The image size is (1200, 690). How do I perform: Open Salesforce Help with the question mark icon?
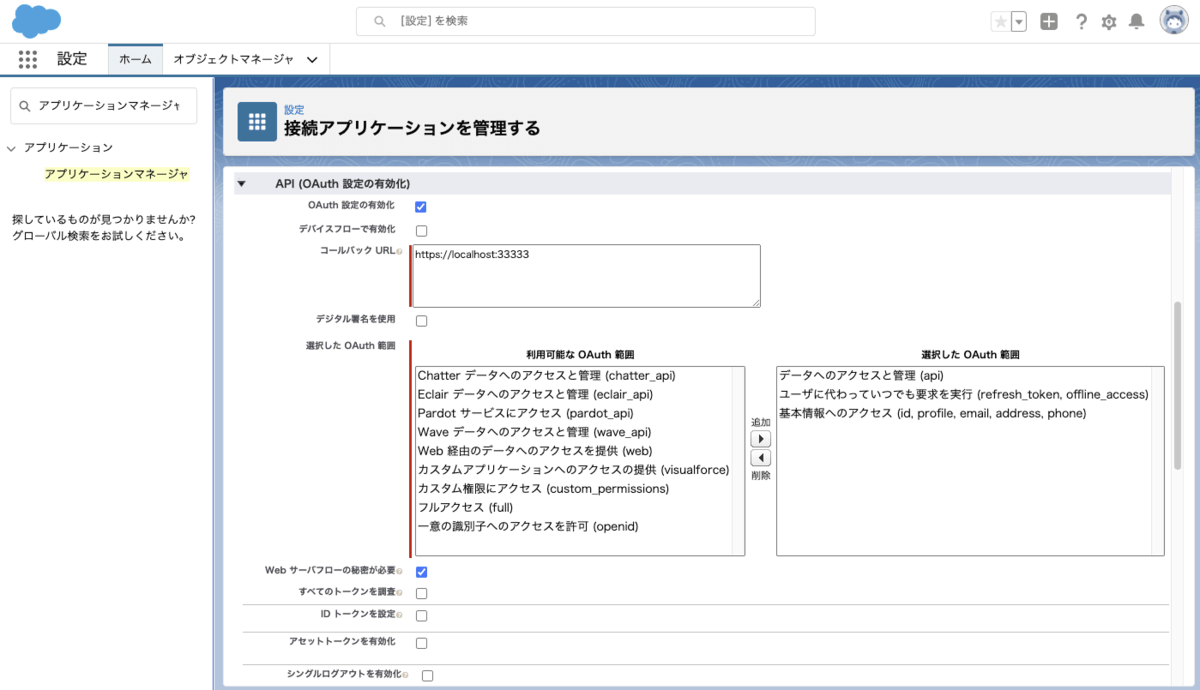[x=1081, y=20]
